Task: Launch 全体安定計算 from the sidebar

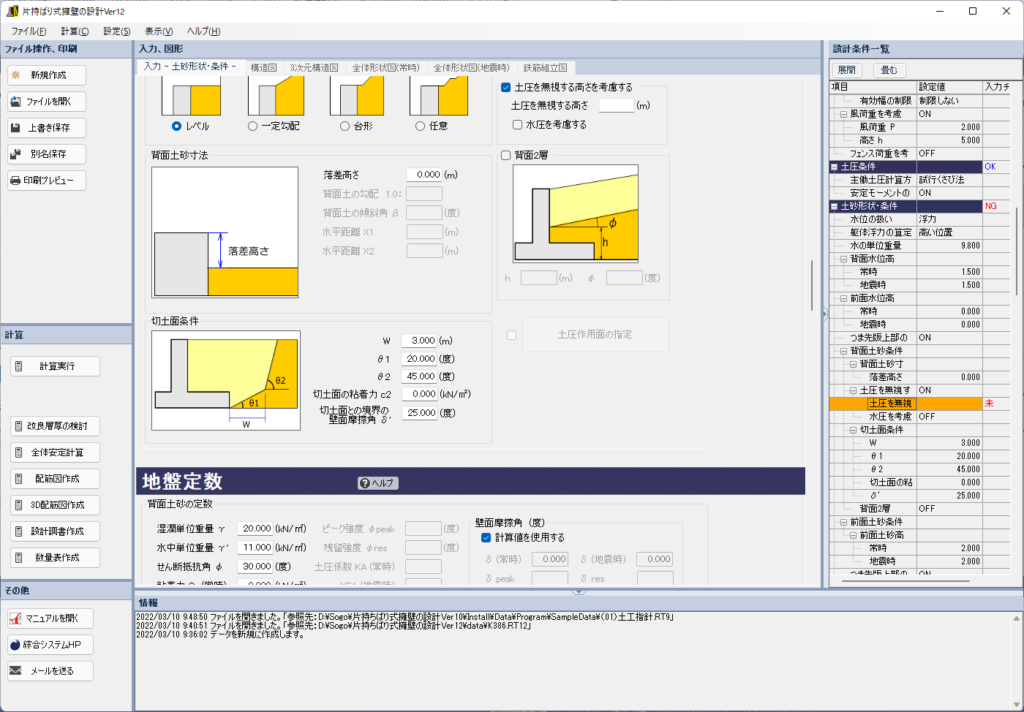Action: 55,452
